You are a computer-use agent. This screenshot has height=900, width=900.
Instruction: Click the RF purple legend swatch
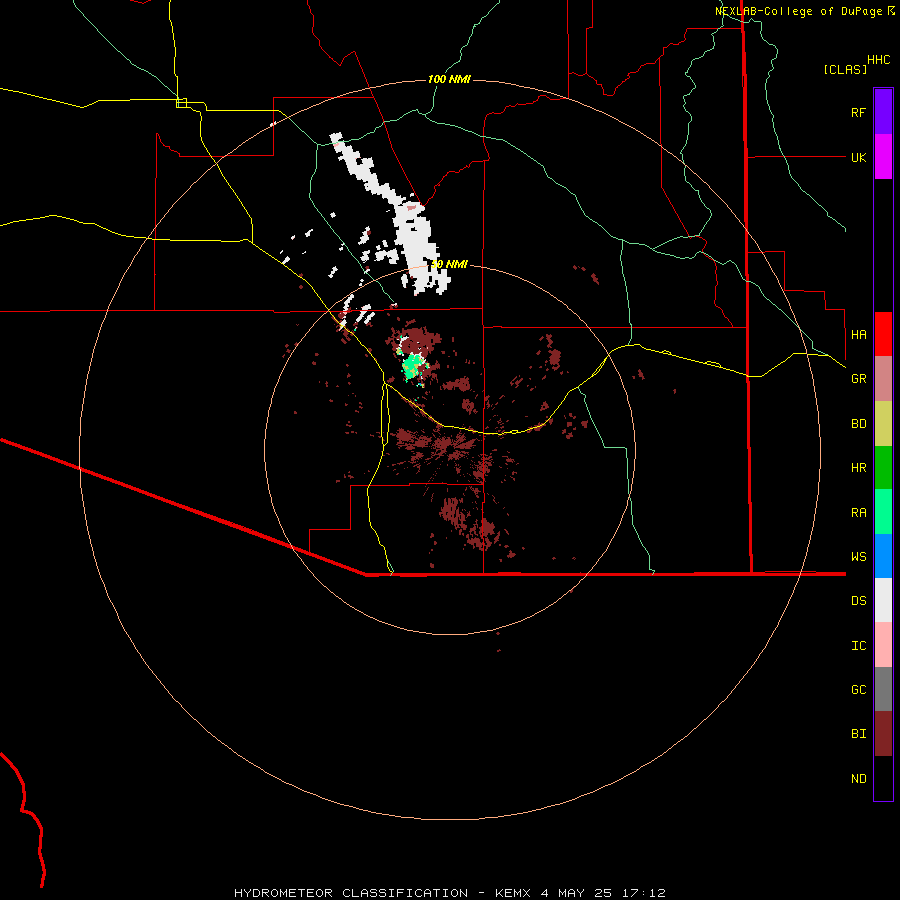[883, 112]
